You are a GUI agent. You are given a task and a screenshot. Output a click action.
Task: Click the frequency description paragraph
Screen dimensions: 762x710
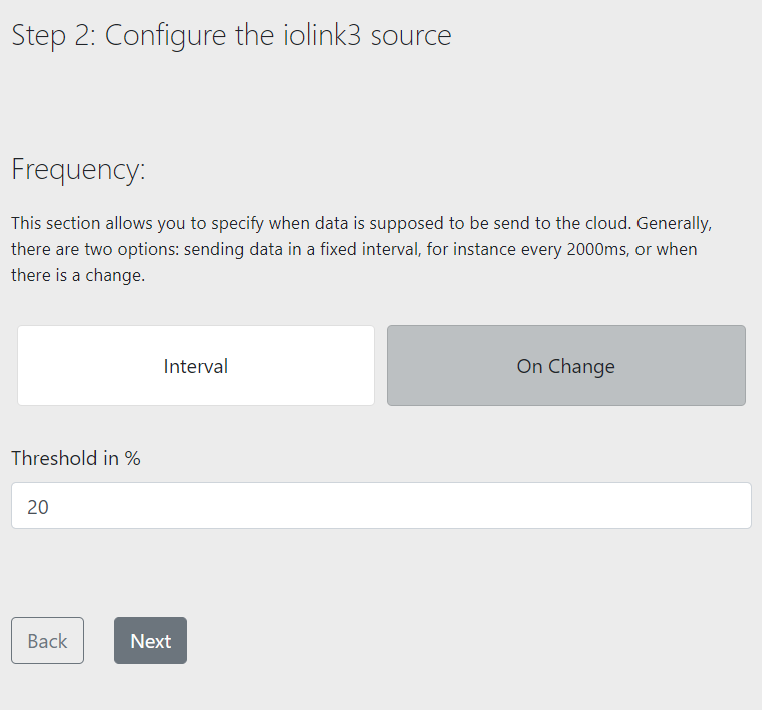point(361,248)
